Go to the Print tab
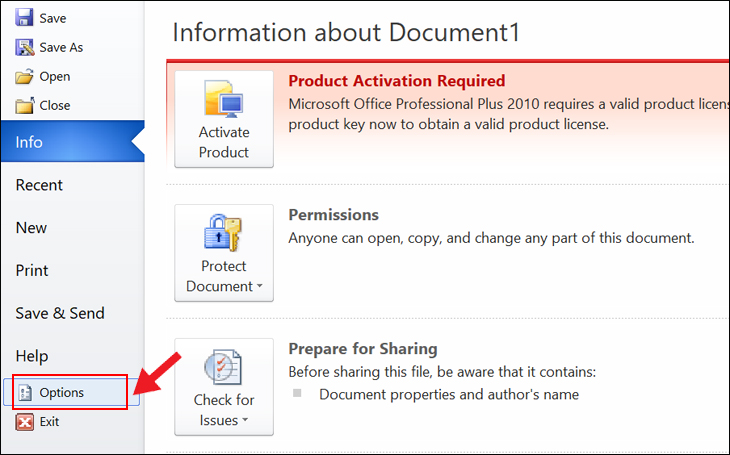Image resolution: width=730 pixels, height=455 pixels. (32, 271)
